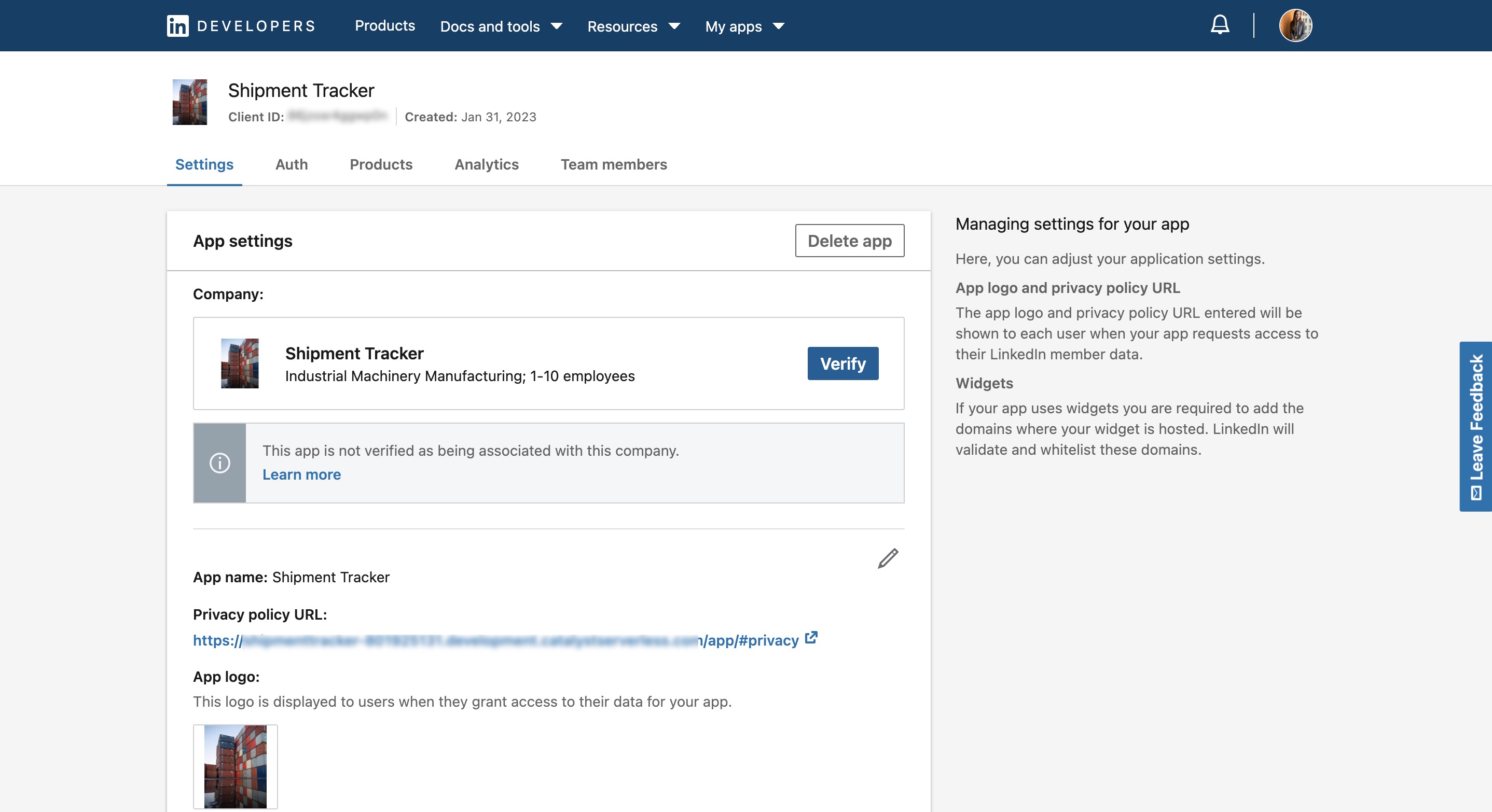Click the edit pencil for app settings
Viewport: 1492px width, 812px height.
click(x=887, y=558)
